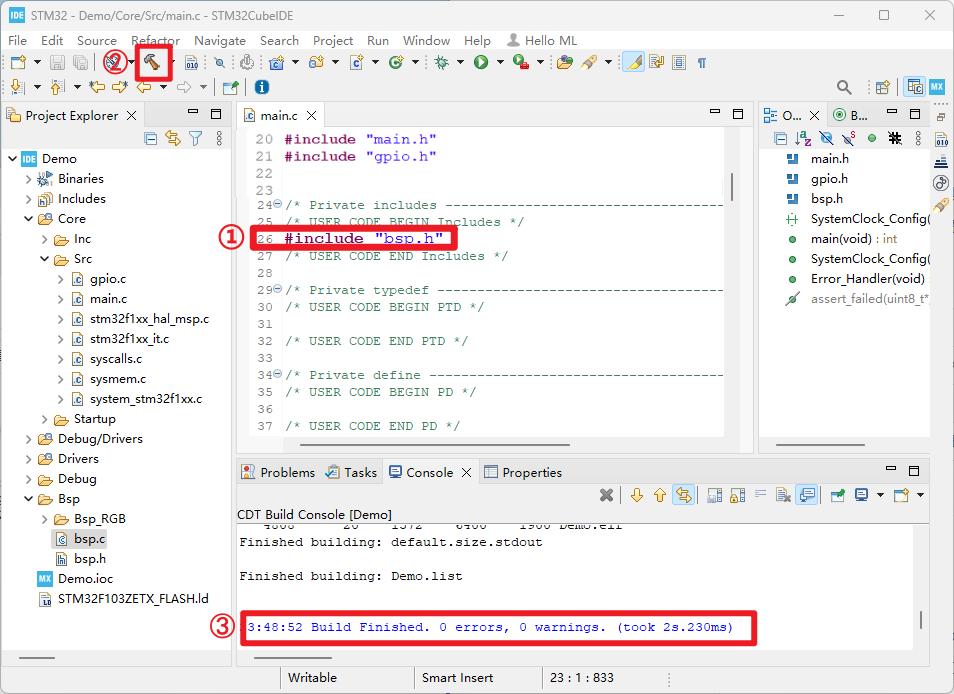Viewport: 954px width, 694px height.
Task: Toggle Block Selection mode icon
Action: coord(679,62)
